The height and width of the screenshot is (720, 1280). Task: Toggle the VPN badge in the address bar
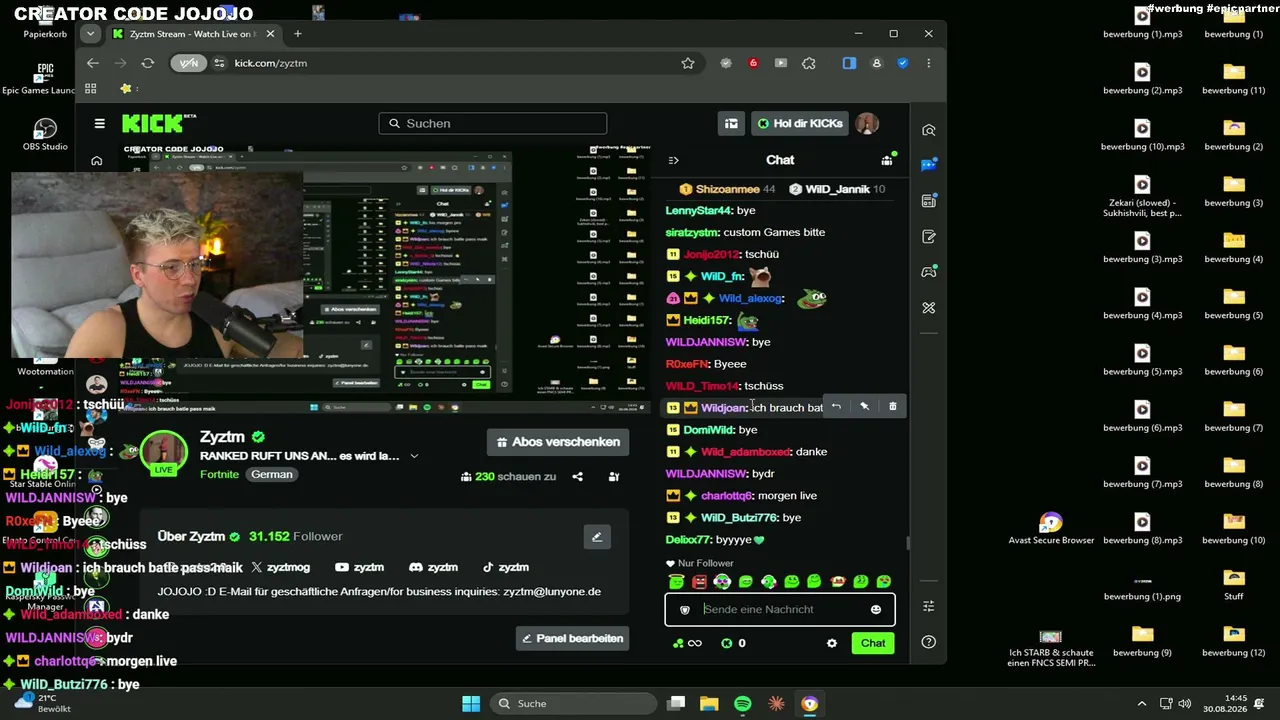click(x=189, y=63)
